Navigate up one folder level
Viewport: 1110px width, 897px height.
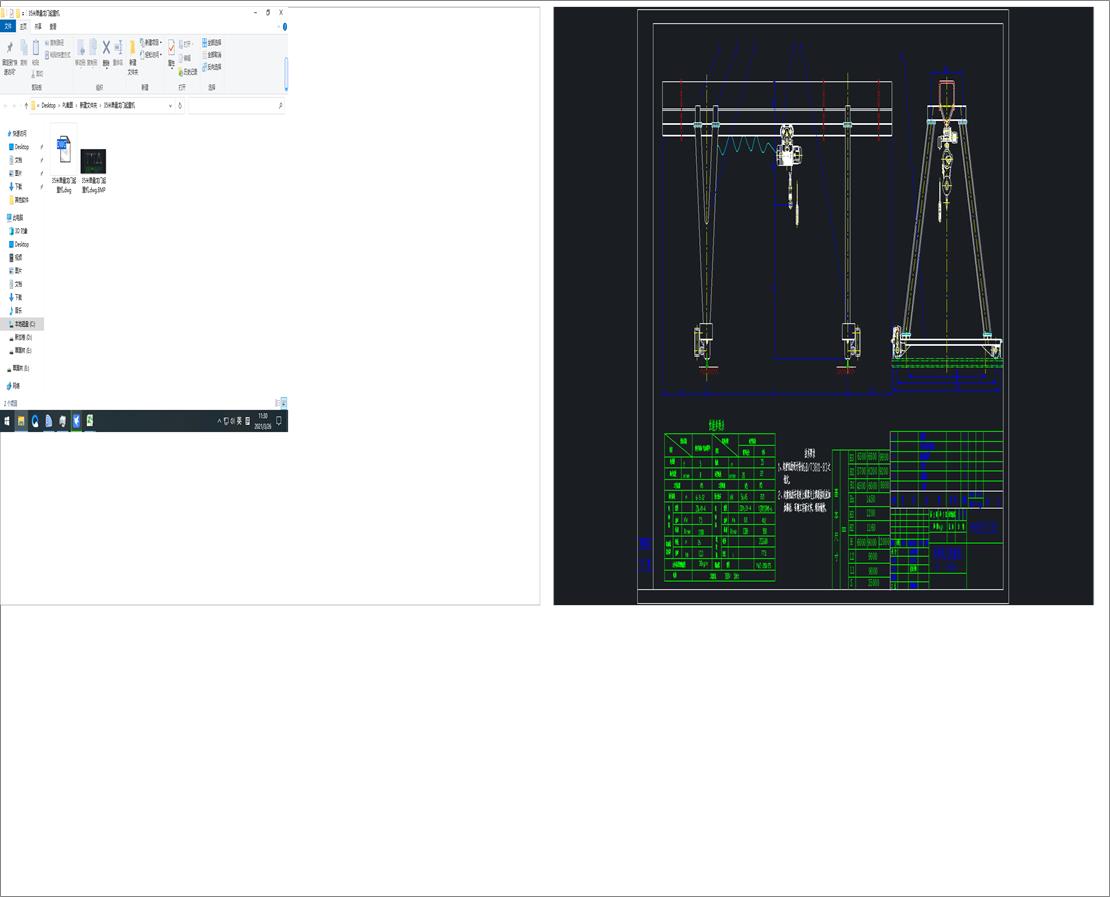pyautogui.click(x=26, y=105)
